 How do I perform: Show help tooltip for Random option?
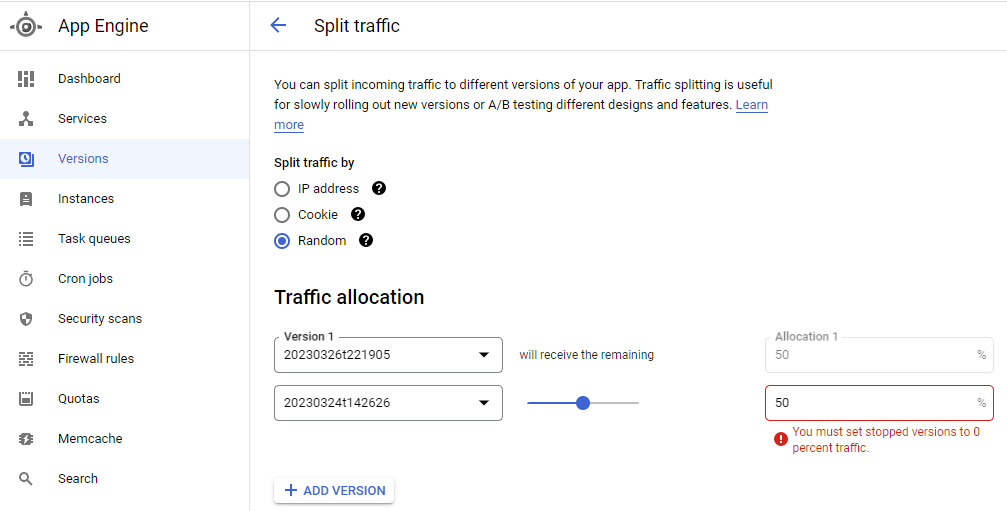(x=366, y=240)
